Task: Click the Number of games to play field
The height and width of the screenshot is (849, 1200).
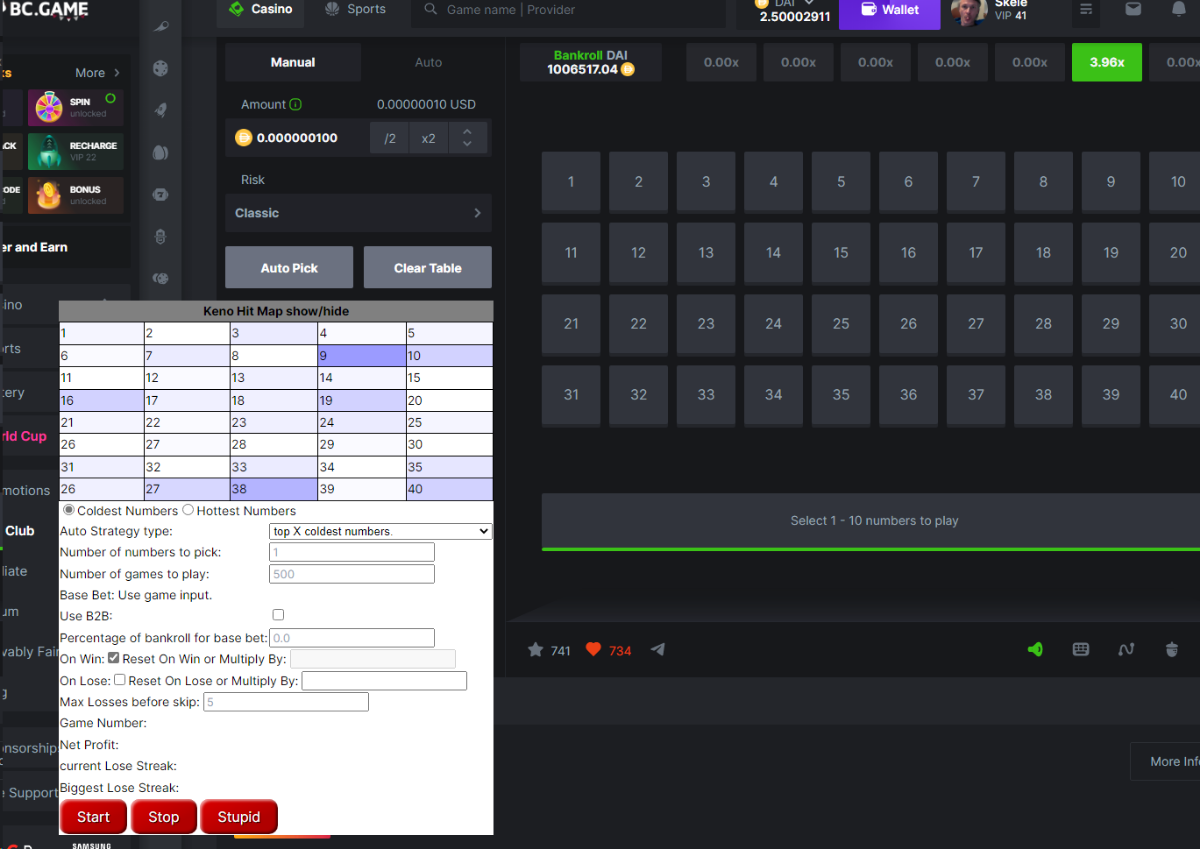Action: coord(352,574)
